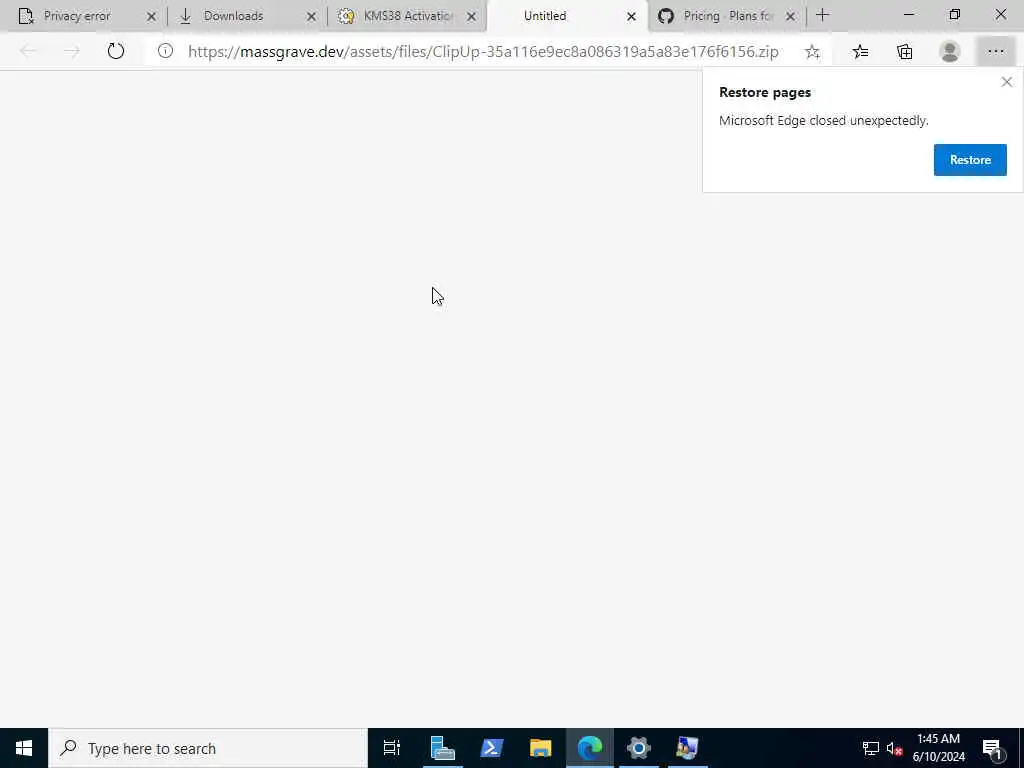Viewport: 1024px width, 768px height.
Task: Open network status tray icon
Action: coord(871,748)
